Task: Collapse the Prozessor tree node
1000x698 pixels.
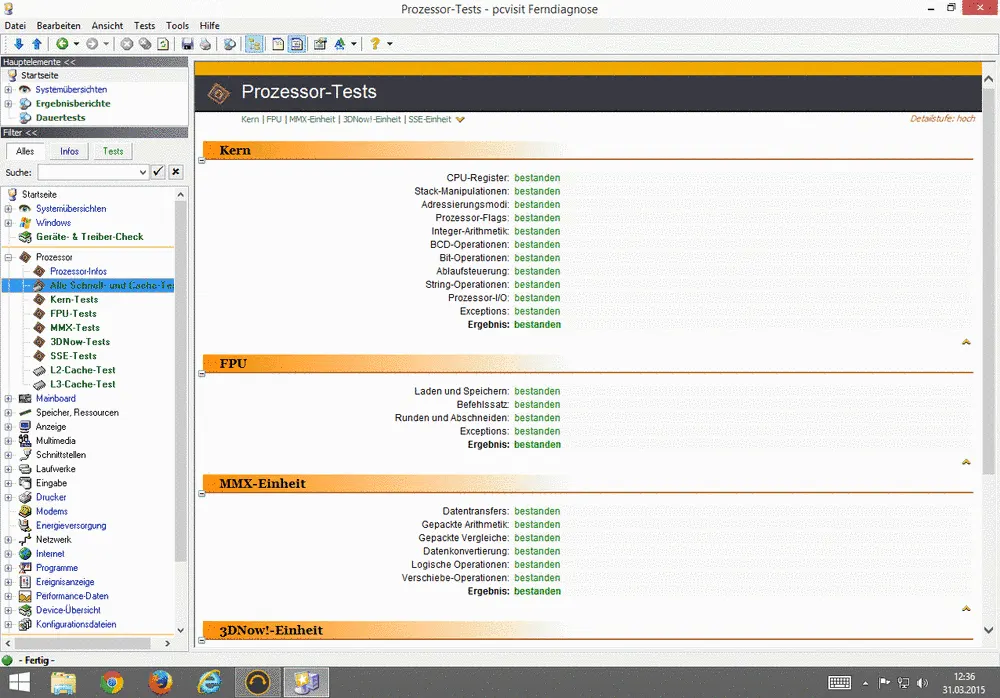Action: click(x=8, y=257)
